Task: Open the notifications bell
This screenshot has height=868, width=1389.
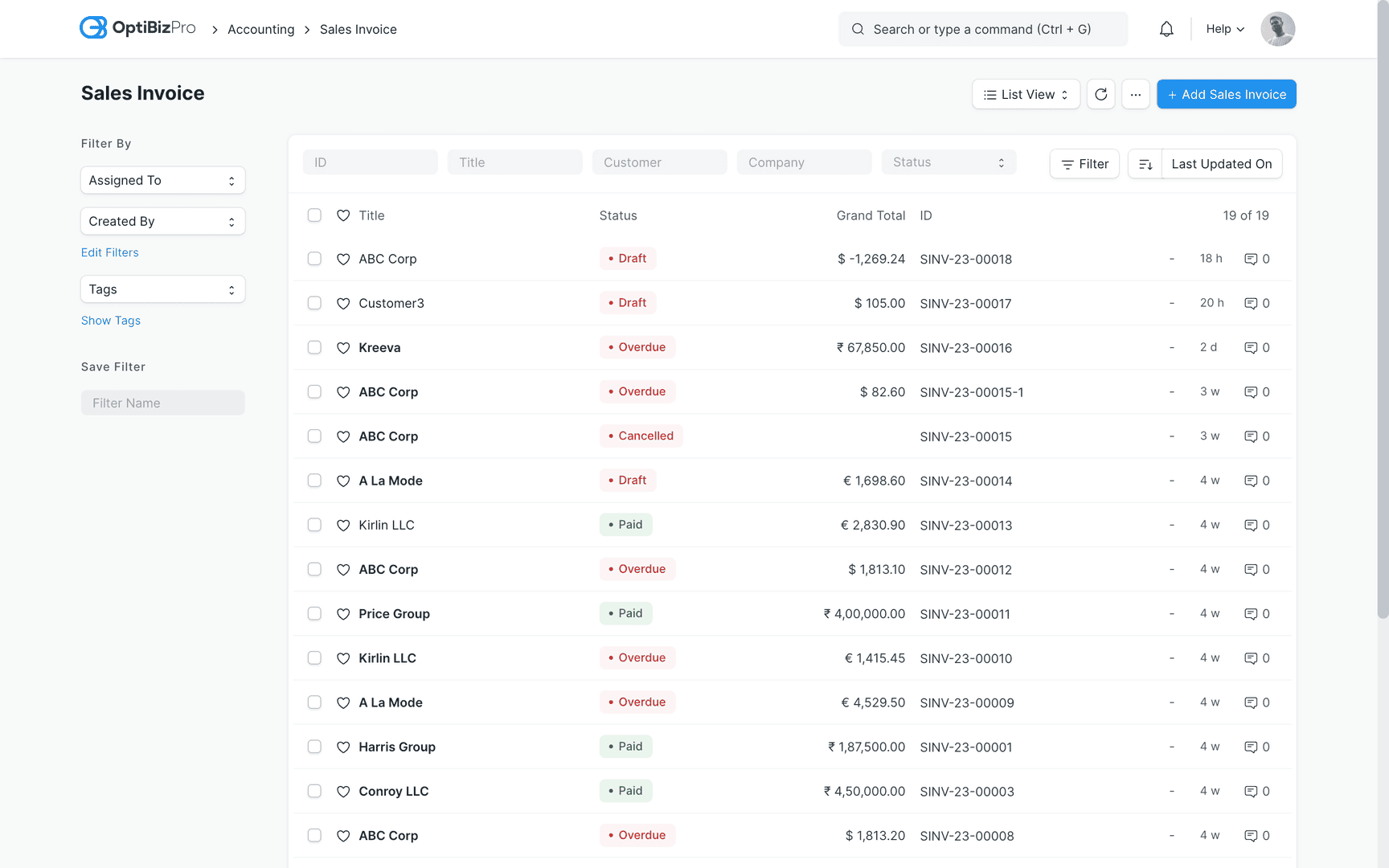Action: [x=1166, y=29]
